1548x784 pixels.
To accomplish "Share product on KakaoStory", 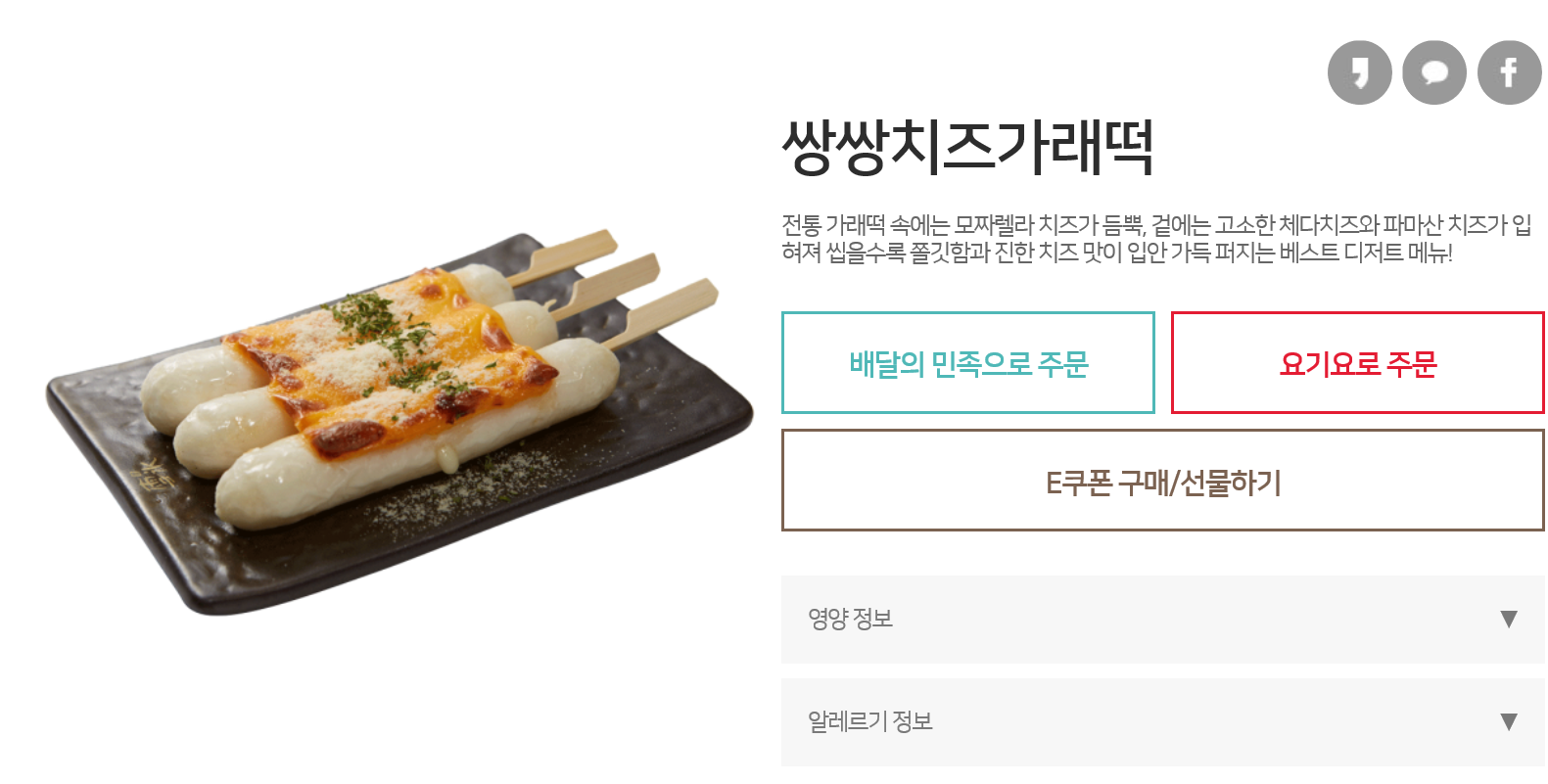I will point(1359,70).
